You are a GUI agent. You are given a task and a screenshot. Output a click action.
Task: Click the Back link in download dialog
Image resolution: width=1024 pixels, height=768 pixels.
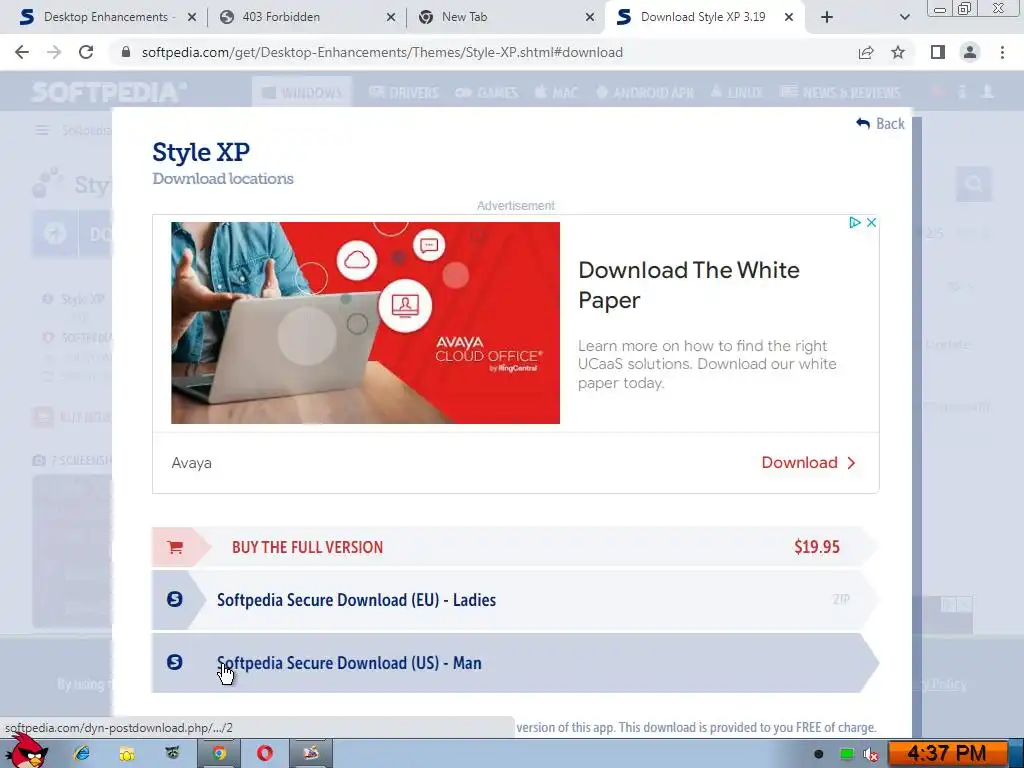[880, 123]
